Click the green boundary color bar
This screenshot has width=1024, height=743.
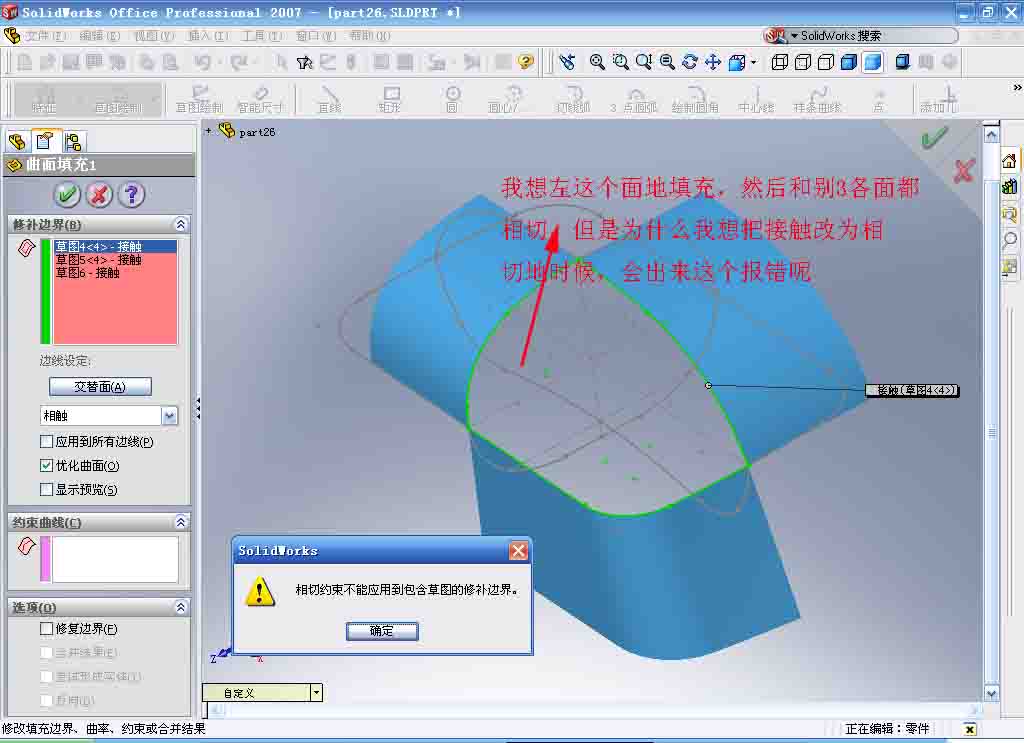46,292
